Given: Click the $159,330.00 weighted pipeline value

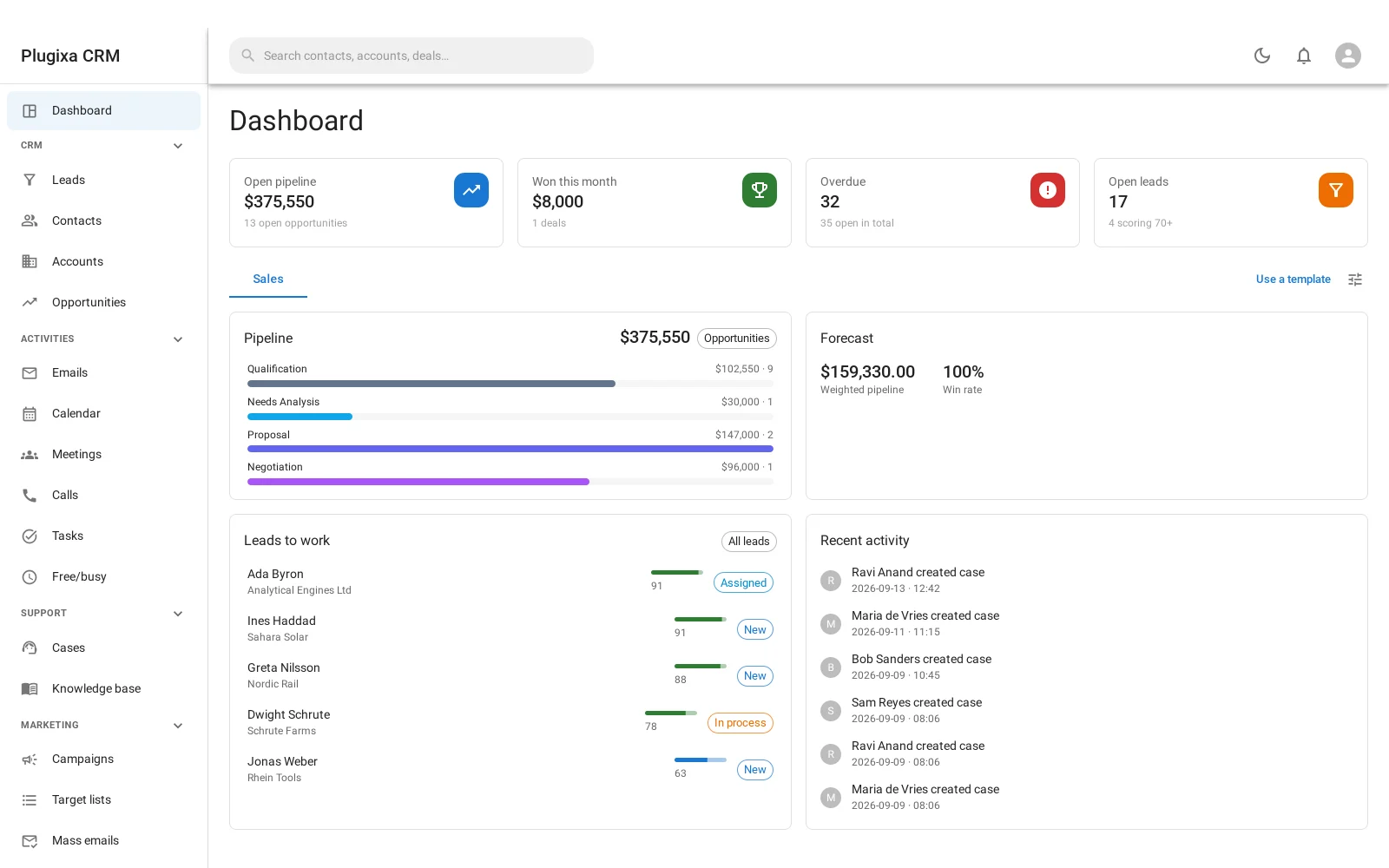Looking at the screenshot, I should click(867, 372).
